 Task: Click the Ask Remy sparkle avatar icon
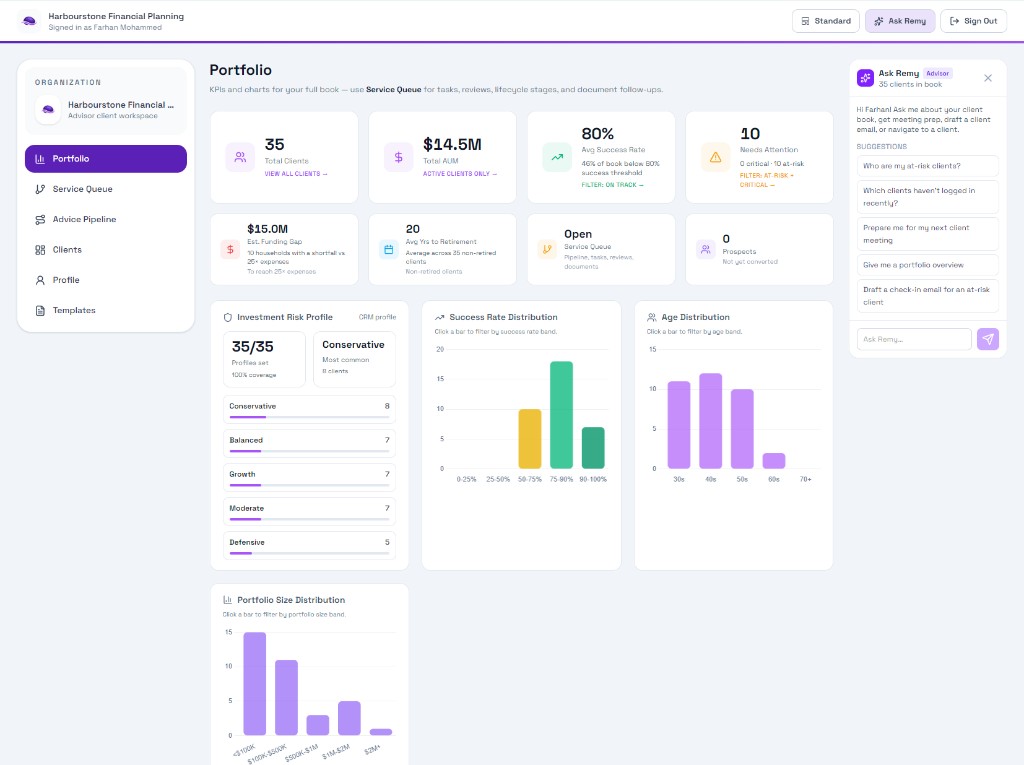pyautogui.click(x=865, y=78)
